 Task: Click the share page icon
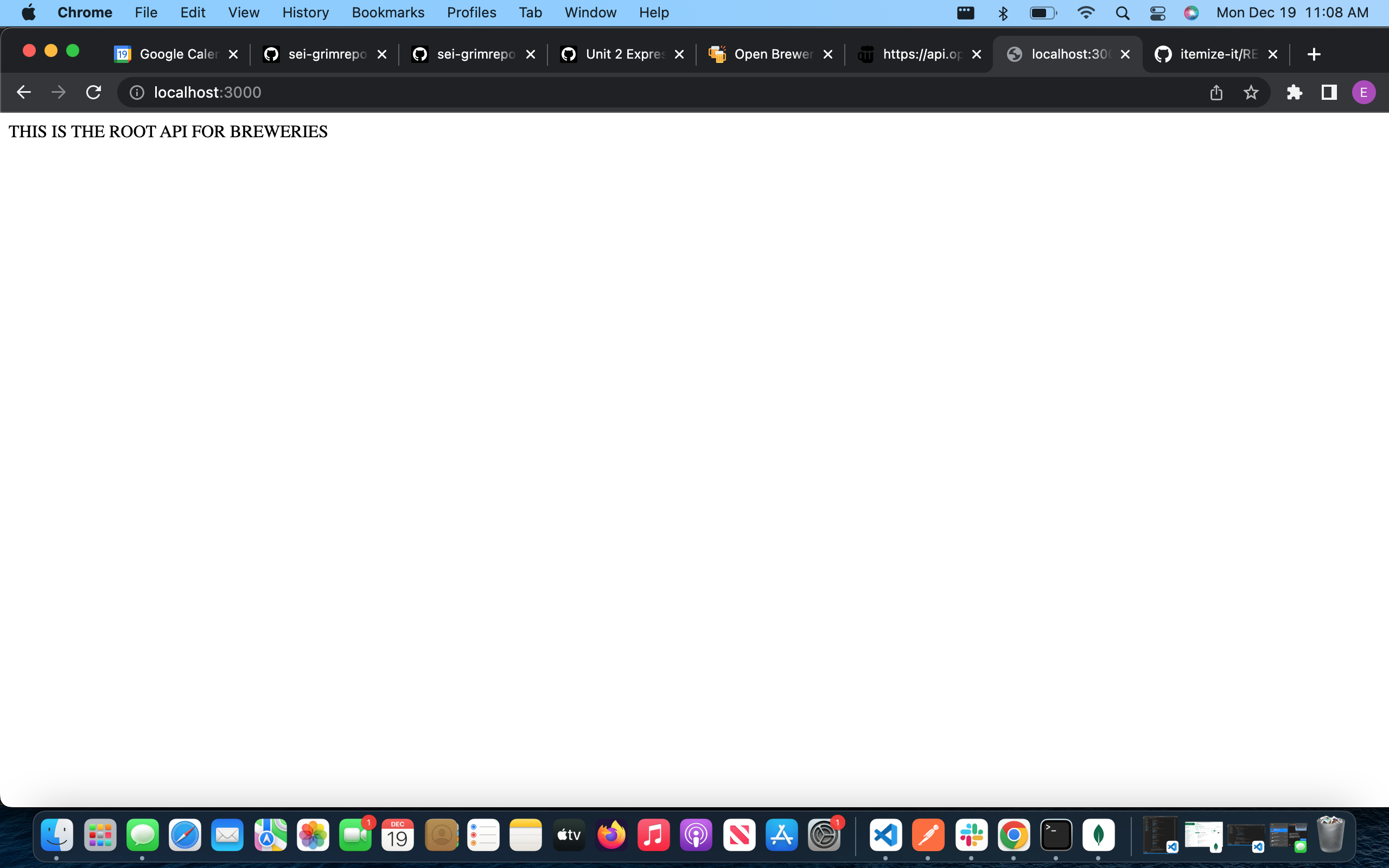click(1216, 92)
